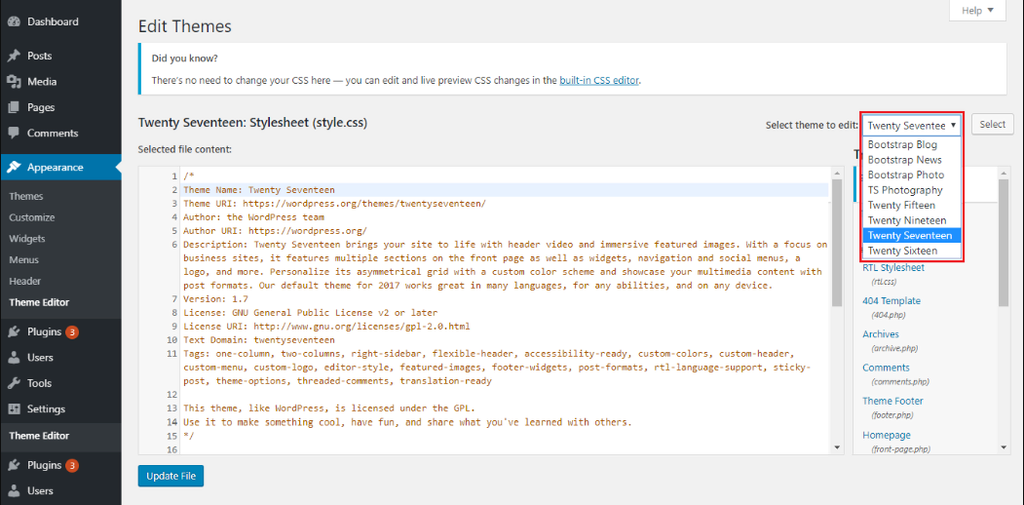Image resolution: width=1024 pixels, height=505 pixels.
Task: Click the 'Edit Themes' page heading
Action: (x=185, y=27)
